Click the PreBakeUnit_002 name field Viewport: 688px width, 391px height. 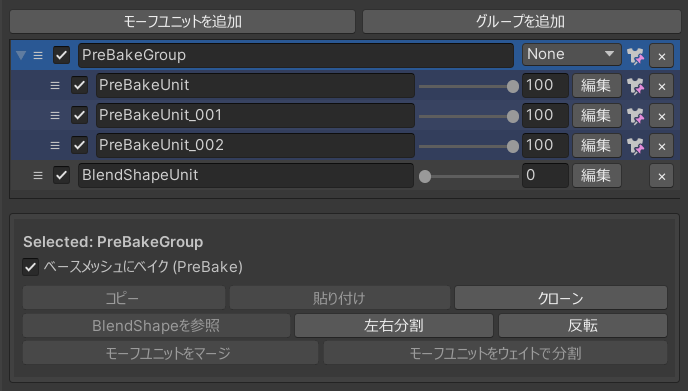[x=255, y=145]
